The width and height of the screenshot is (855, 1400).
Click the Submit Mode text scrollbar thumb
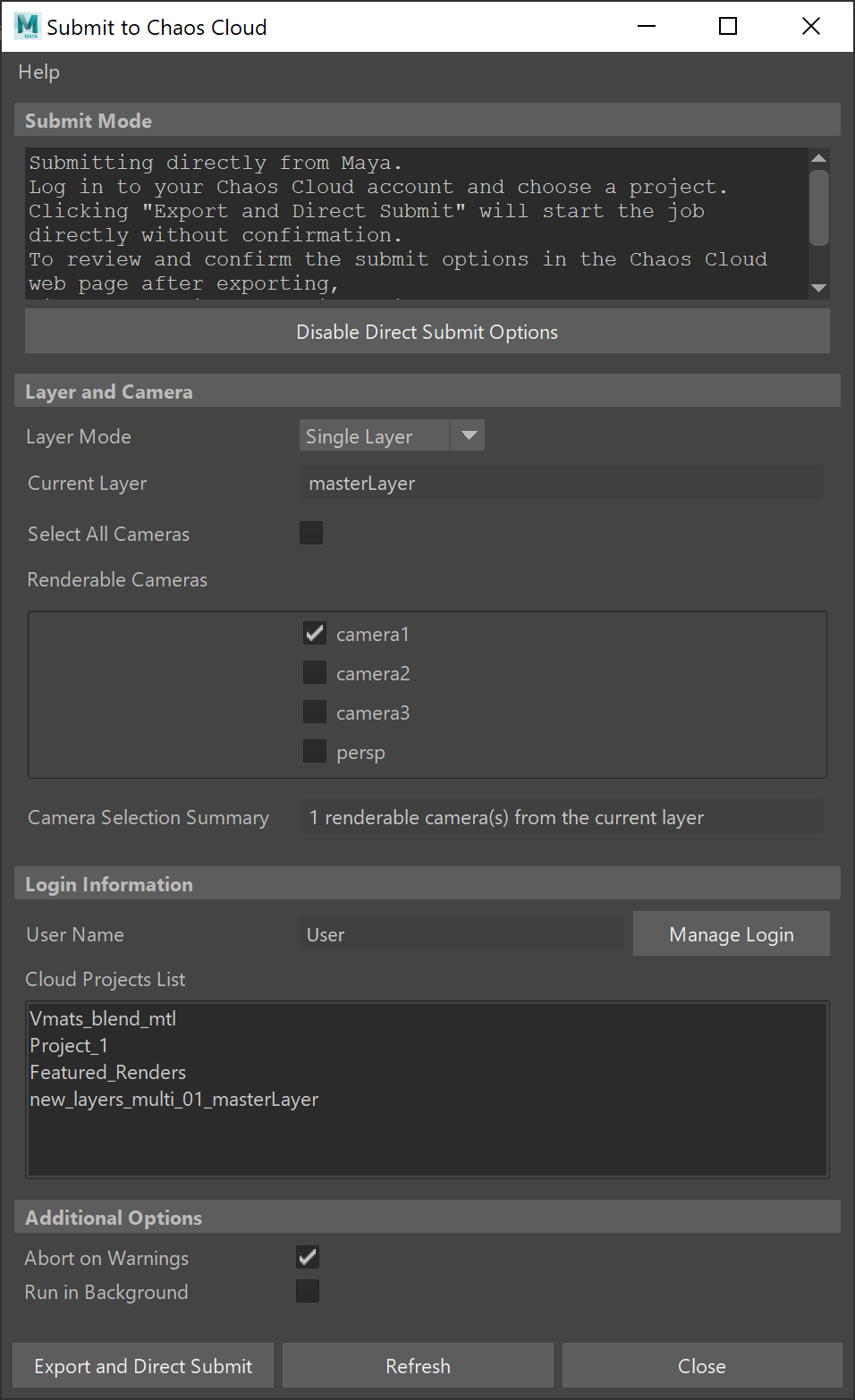click(818, 207)
